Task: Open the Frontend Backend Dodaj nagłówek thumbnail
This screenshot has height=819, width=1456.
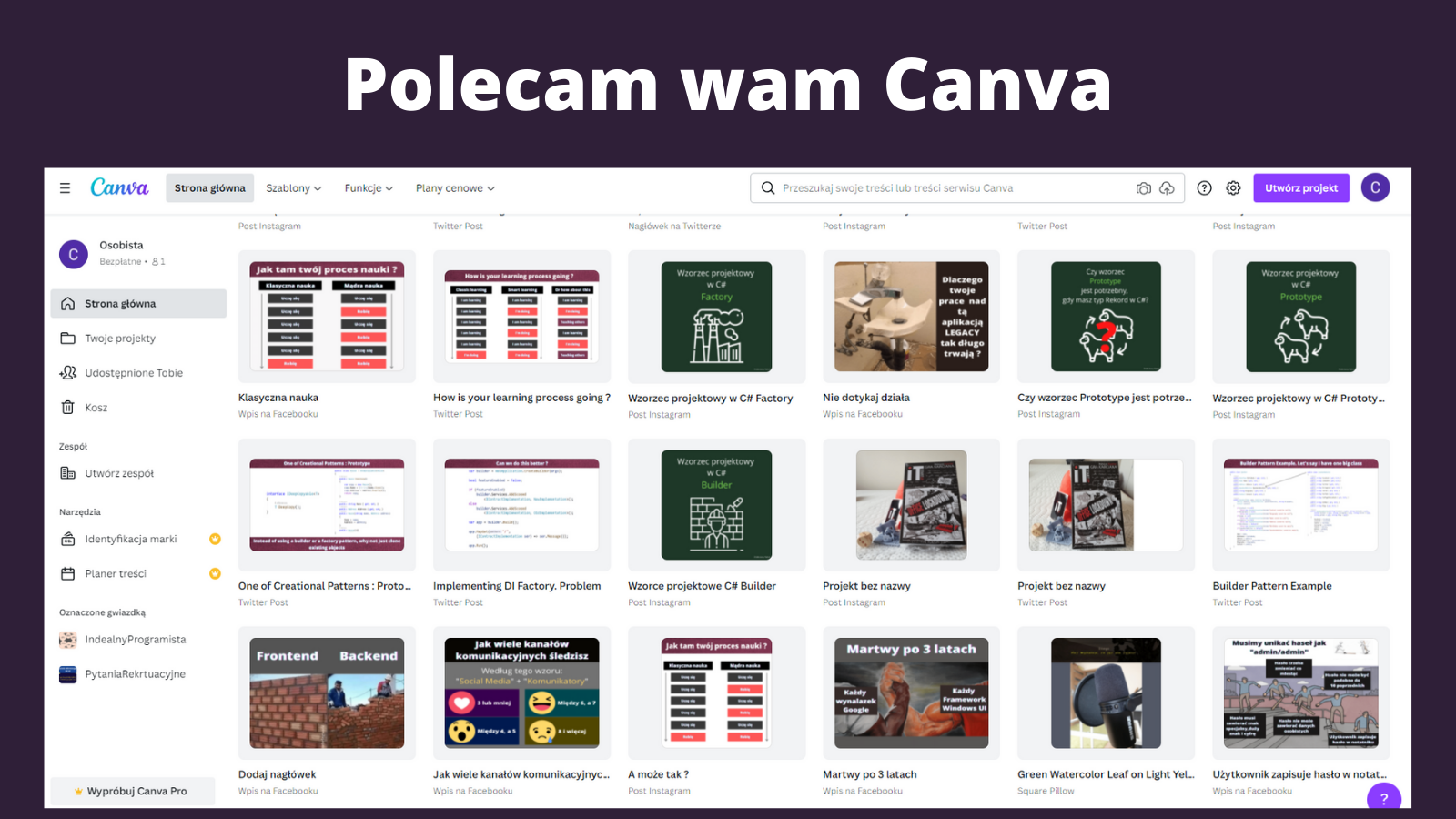Action: 327,693
